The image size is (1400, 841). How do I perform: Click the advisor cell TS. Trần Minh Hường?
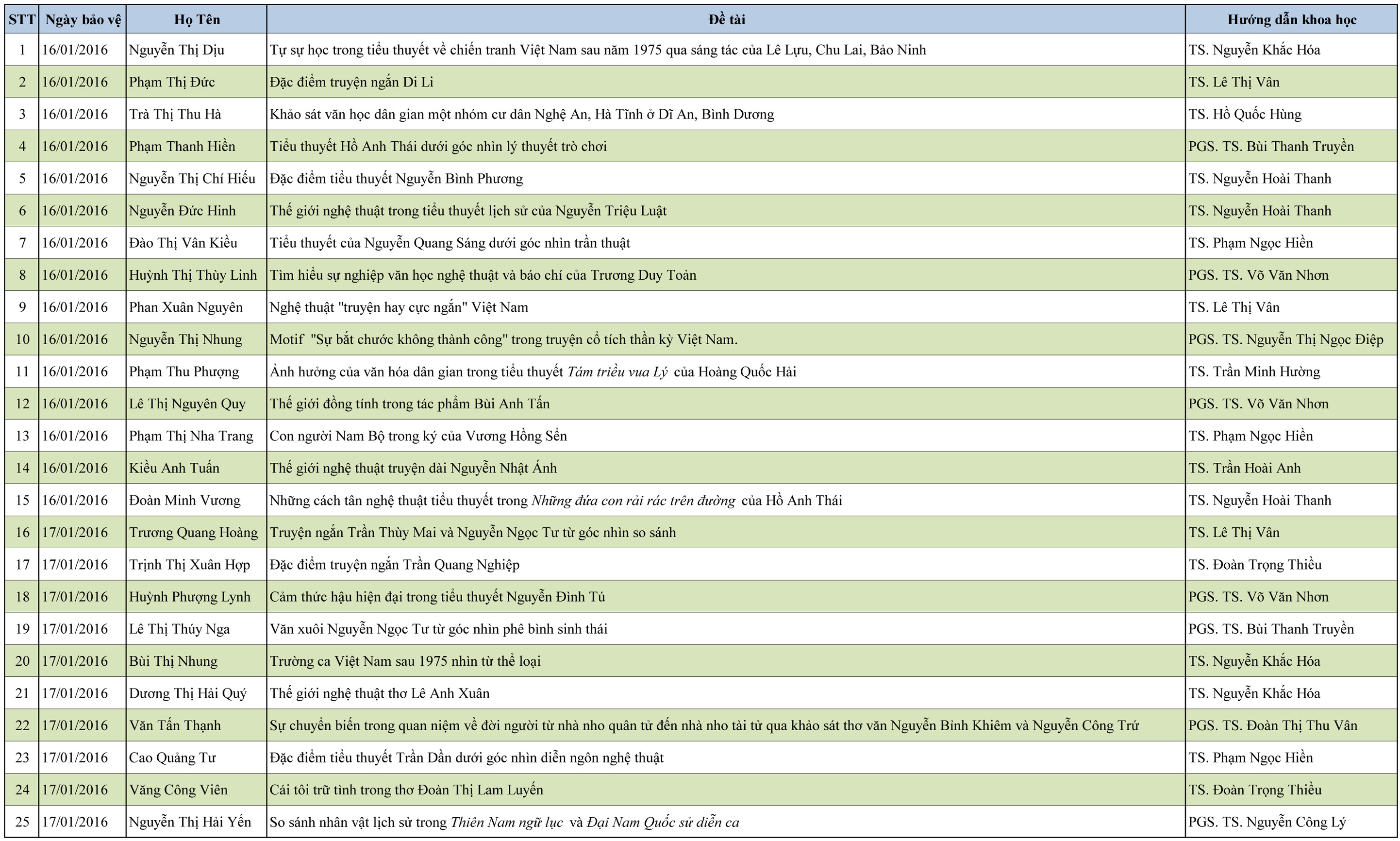tap(1254, 372)
